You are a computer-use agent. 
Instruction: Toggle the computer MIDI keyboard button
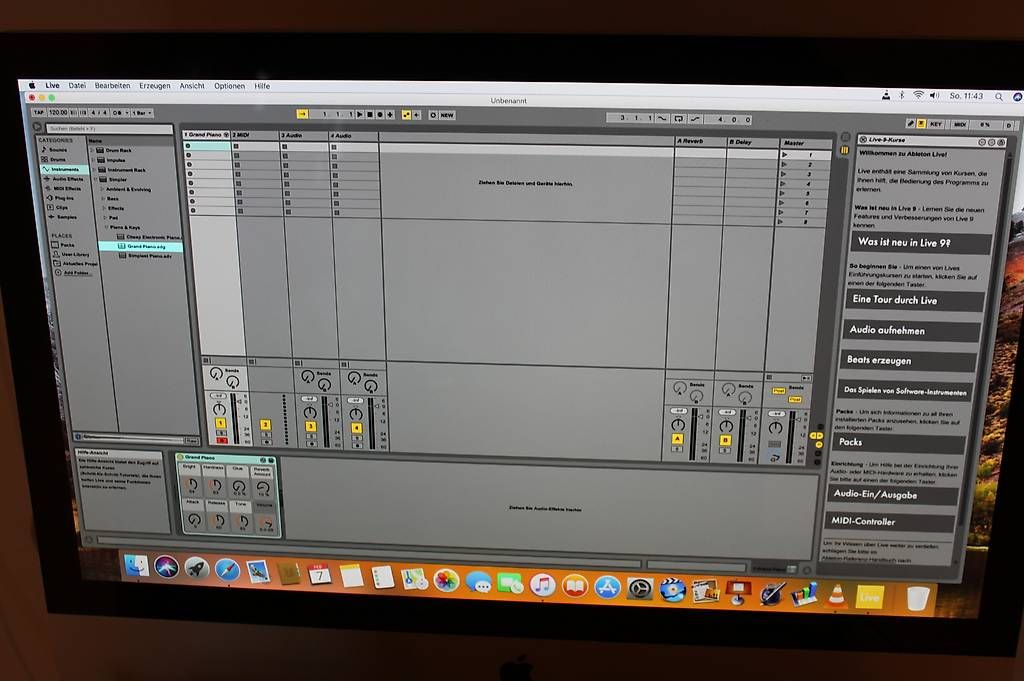(x=921, y=123)
